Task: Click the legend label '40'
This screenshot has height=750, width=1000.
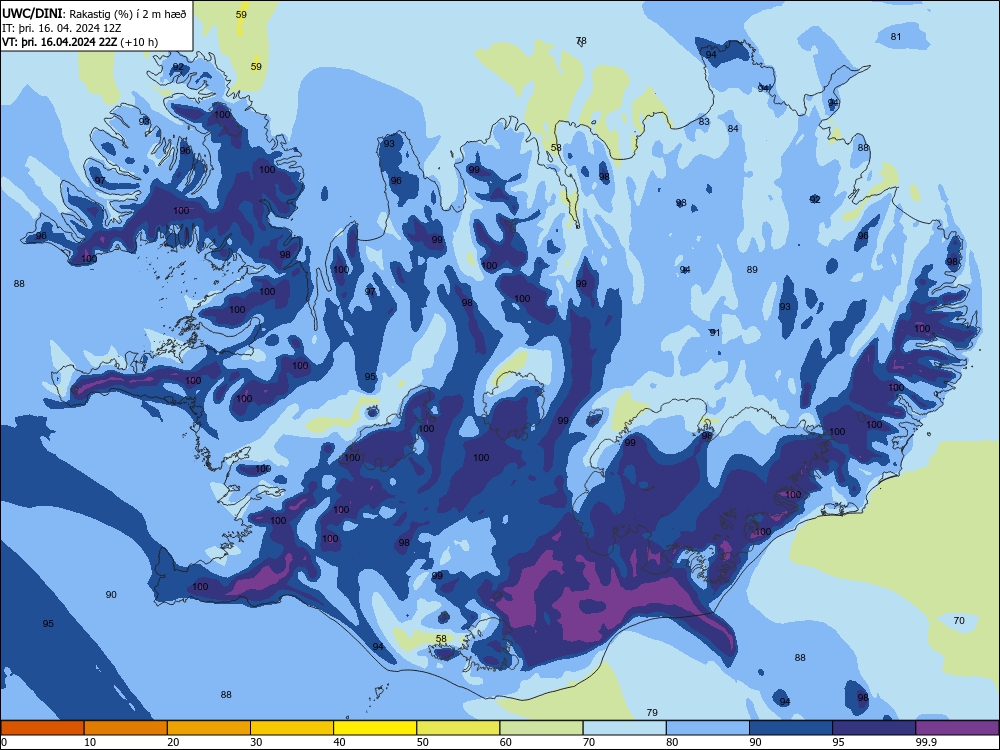Action: coord(339,742)
